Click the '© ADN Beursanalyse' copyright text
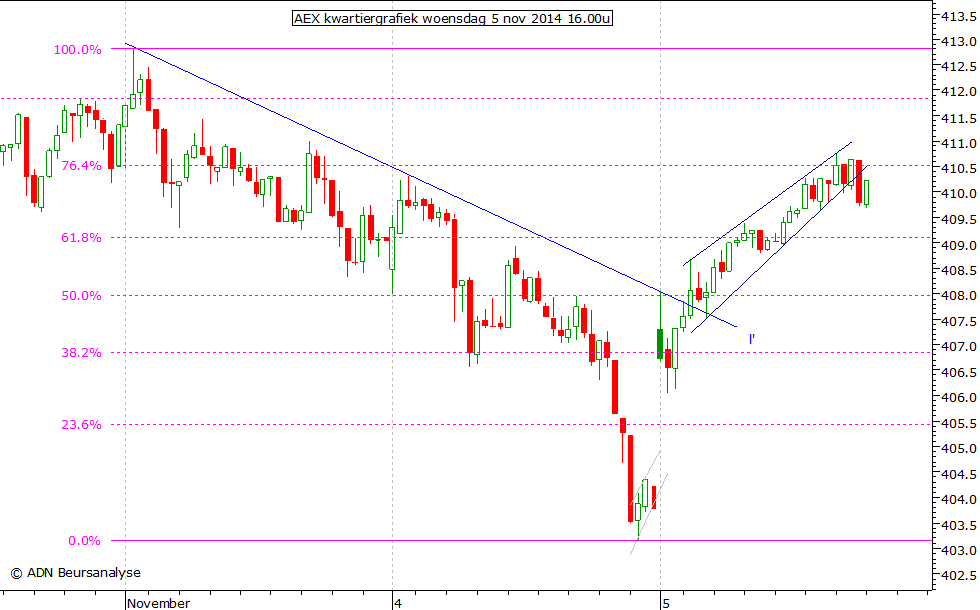 [76, 572]
